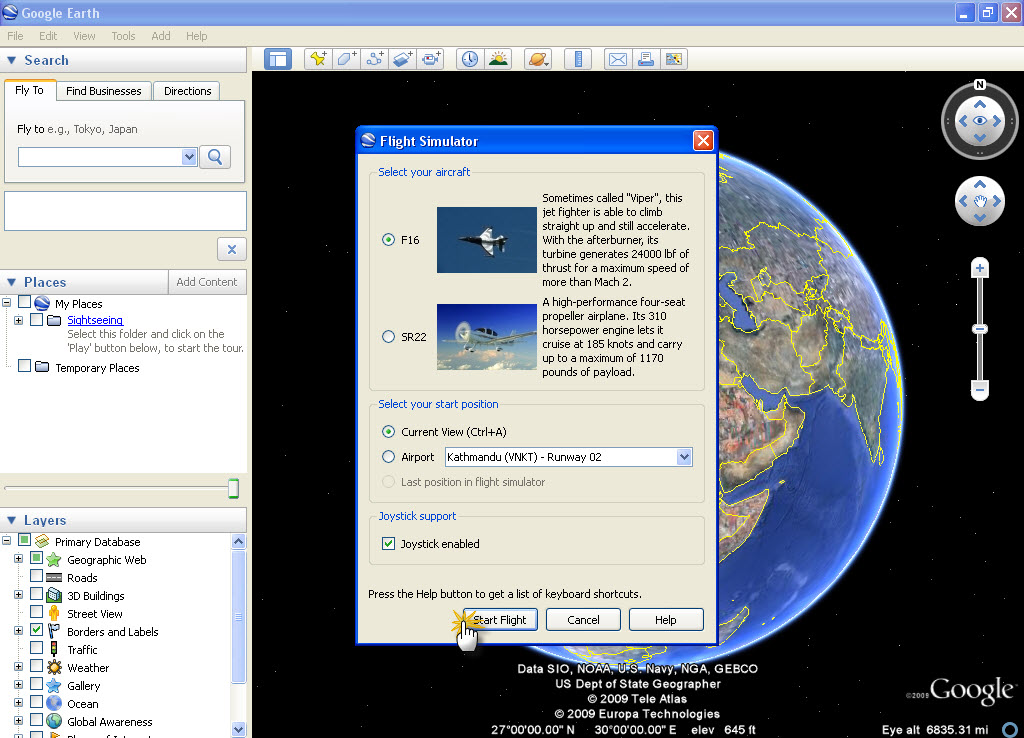1024x738 pixels.
Task: Email the view with envelope icon
Action: [618, 59]
